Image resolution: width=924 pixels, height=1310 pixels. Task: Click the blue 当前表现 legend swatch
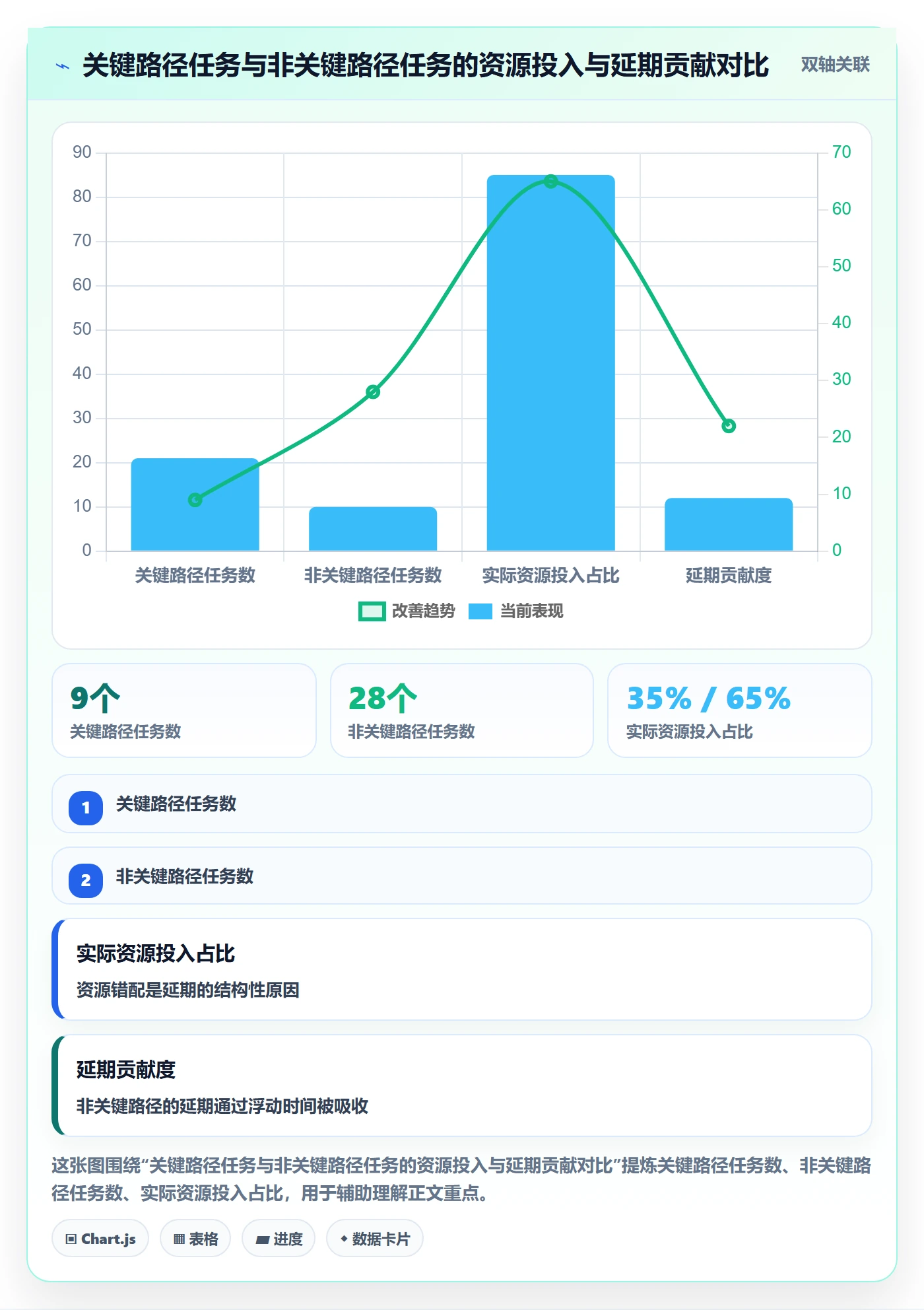pos(480,611)
